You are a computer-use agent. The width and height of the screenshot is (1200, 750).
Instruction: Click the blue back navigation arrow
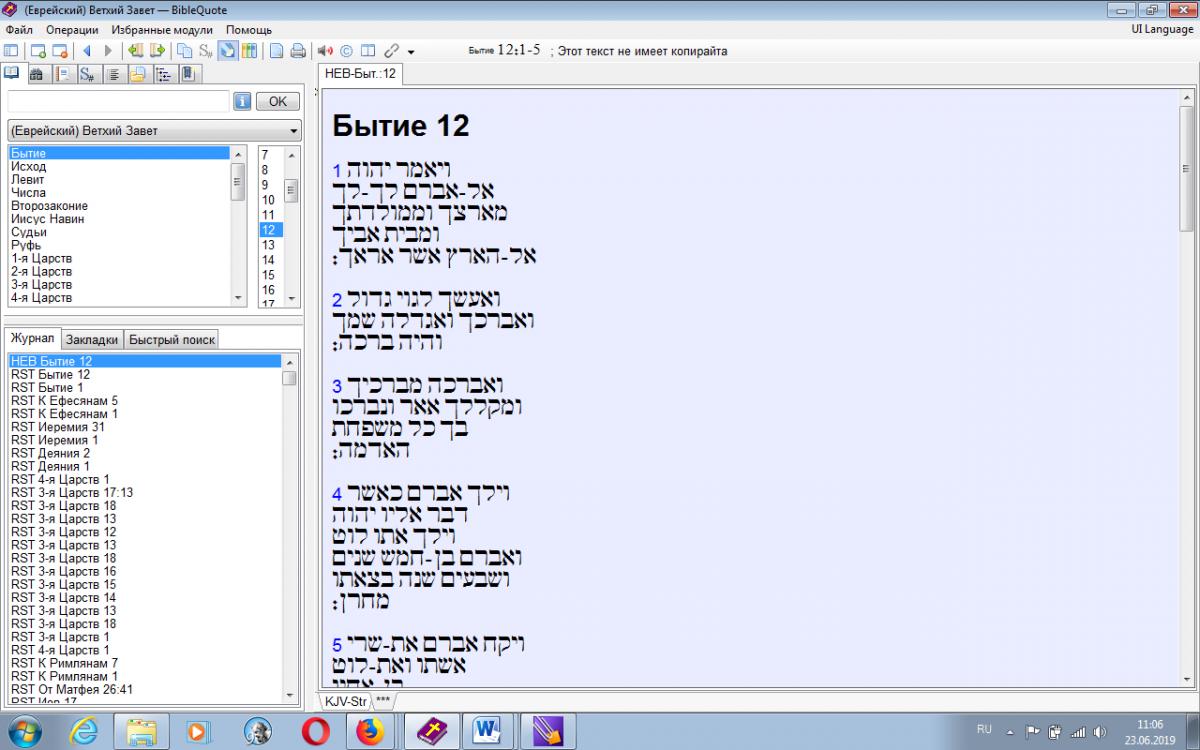coord(86,51)
